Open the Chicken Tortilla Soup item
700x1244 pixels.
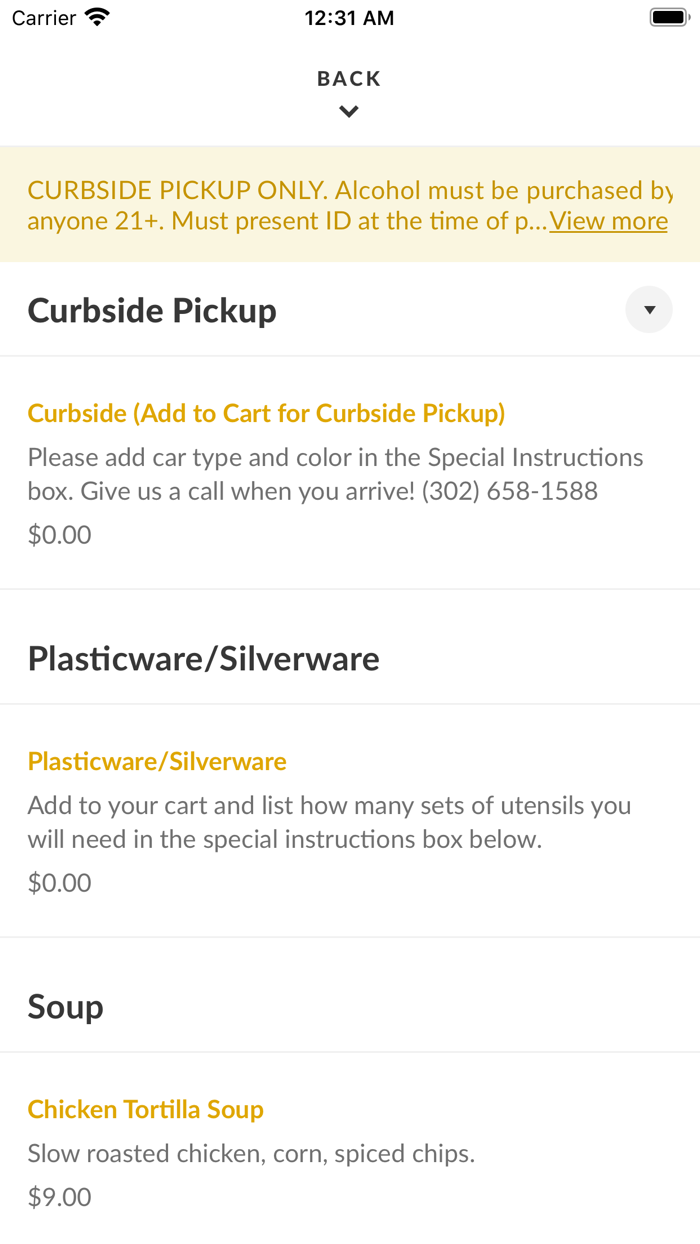click(146, 1109)
